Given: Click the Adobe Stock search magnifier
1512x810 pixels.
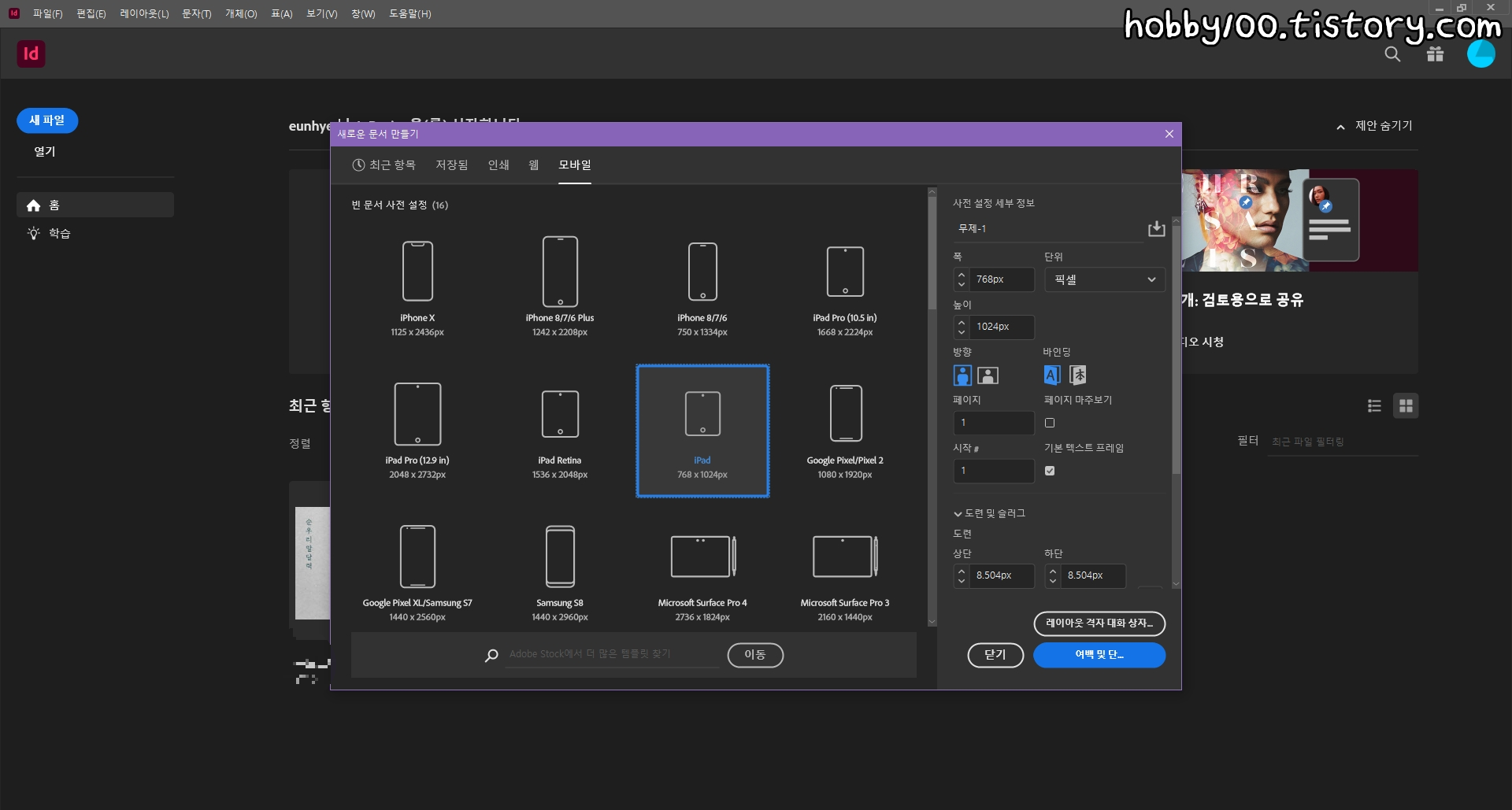Looking at the screenshot, I should click(x=491, y=655).
